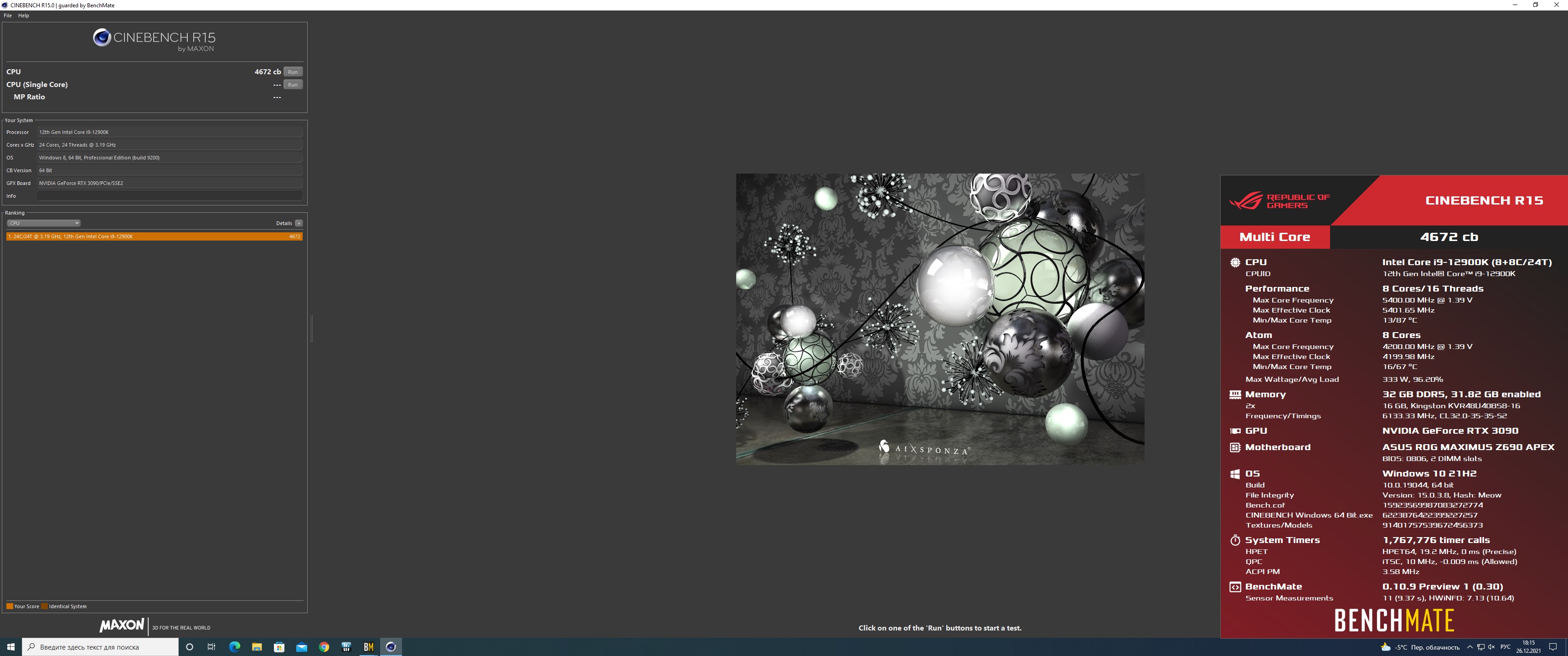Click the Memory module icon in BenchMate
This screenshot has width=1568, height=656.
[1235, 395]
